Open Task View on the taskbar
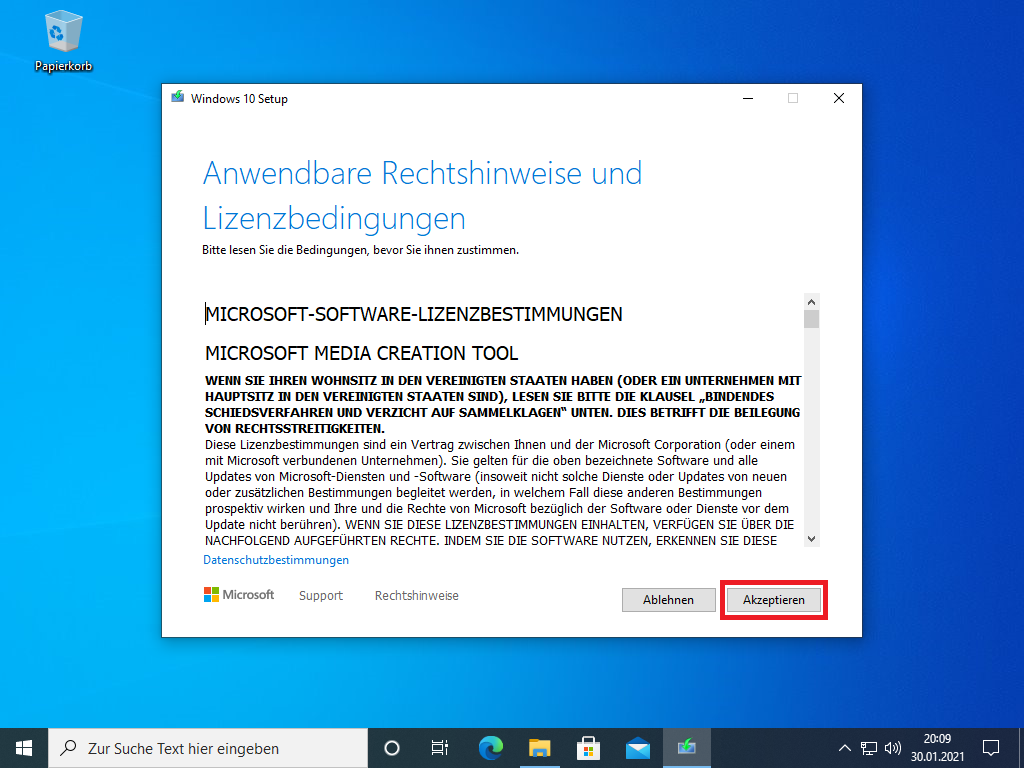1024x768 pixels. tap(440, 748)
